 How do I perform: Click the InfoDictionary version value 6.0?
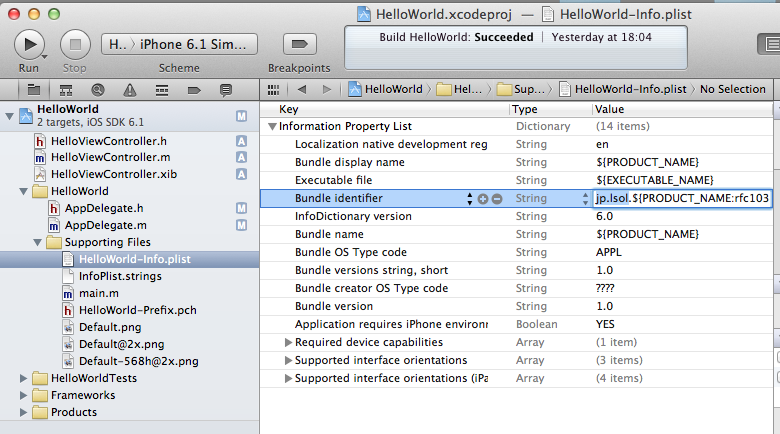[x=604, y=217]
